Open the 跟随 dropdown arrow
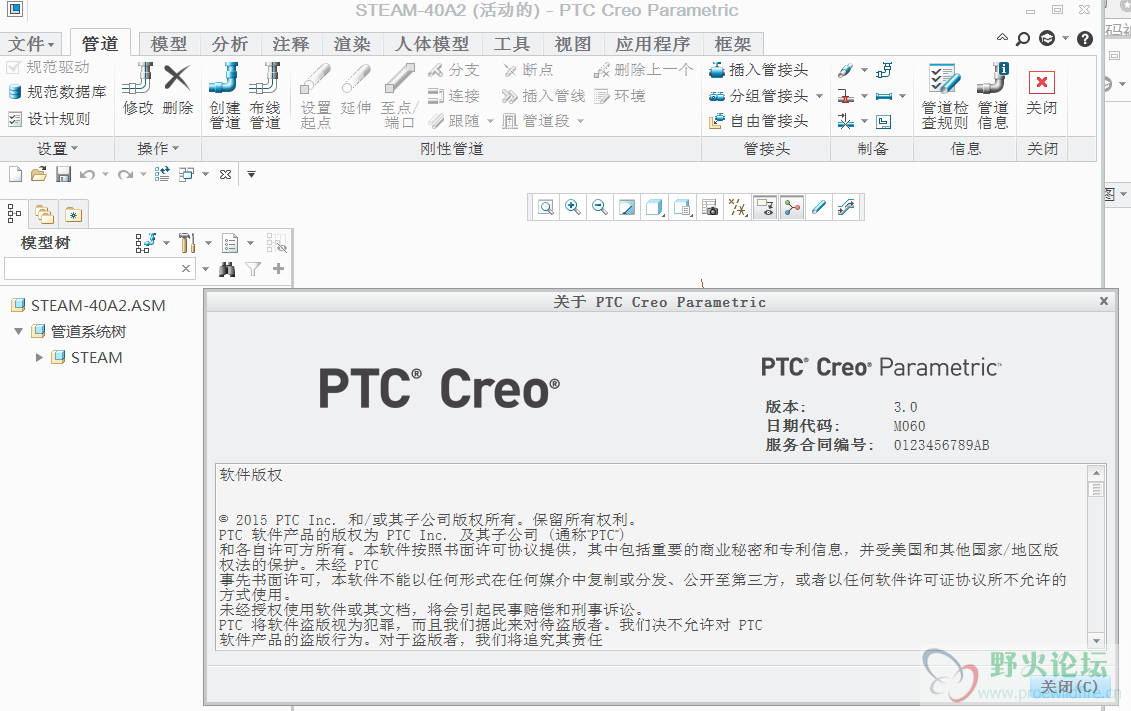Screen dimensions: 1131x711 pos(490,121)
